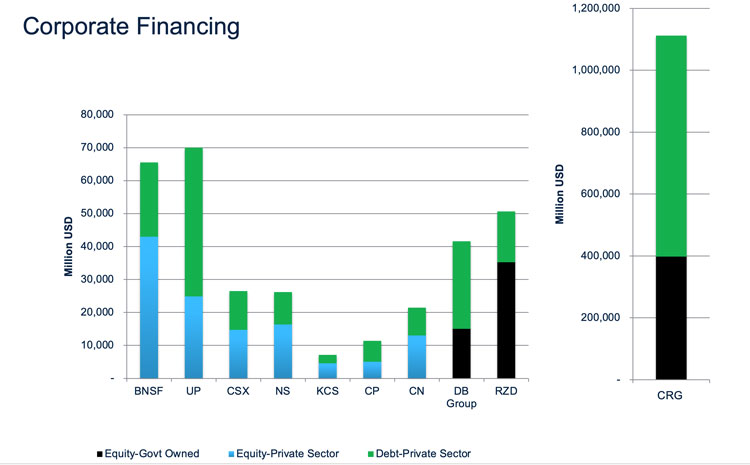Click the left chart Million USD axis title
750x465 pixels.
68,246
